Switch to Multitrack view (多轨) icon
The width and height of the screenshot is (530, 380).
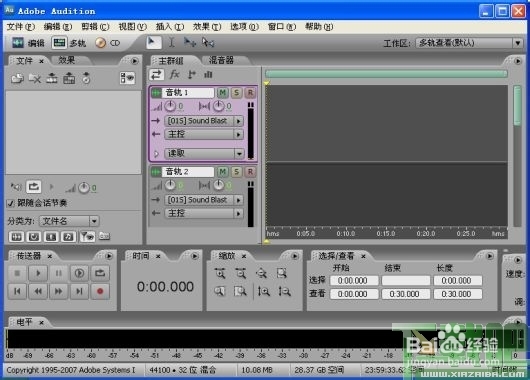click(x=59, y=43)
